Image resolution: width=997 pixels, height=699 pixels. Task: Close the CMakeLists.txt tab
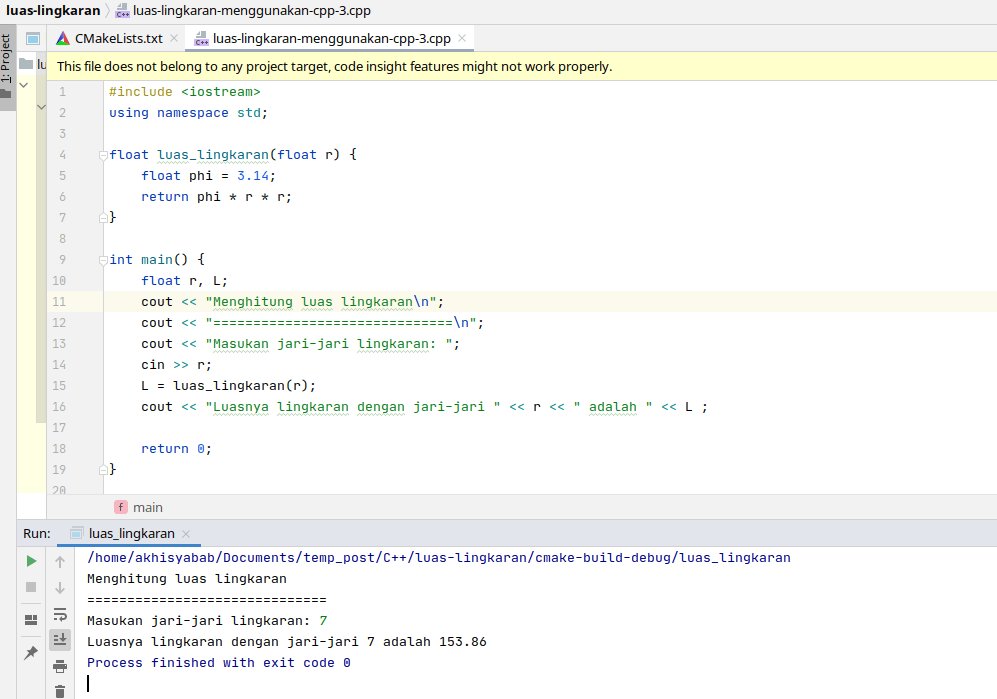click(x=174, y=38)
